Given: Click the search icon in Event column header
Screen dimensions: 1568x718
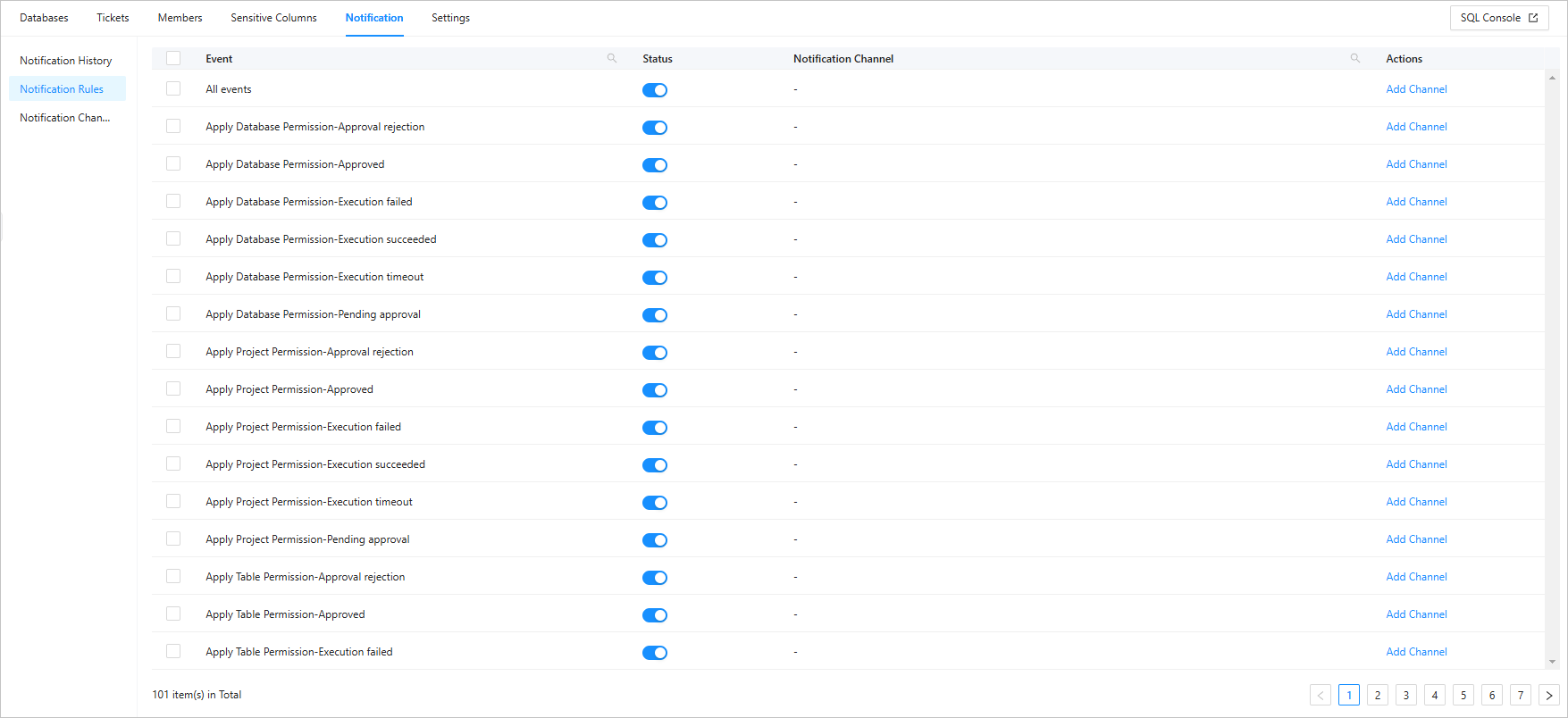Looking at the screenshot, I should (612, 58).
